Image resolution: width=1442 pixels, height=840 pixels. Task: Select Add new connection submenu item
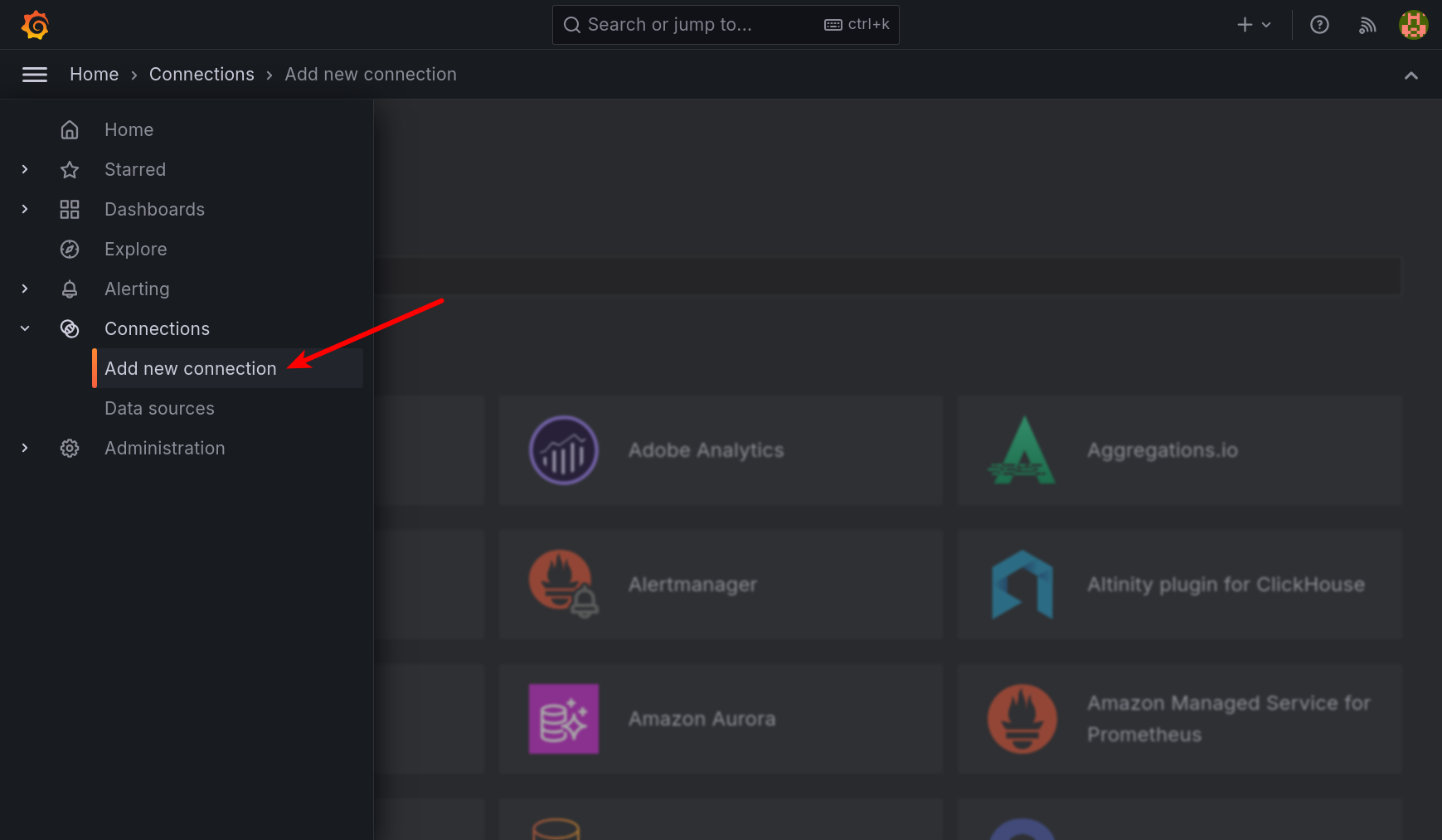228,368
